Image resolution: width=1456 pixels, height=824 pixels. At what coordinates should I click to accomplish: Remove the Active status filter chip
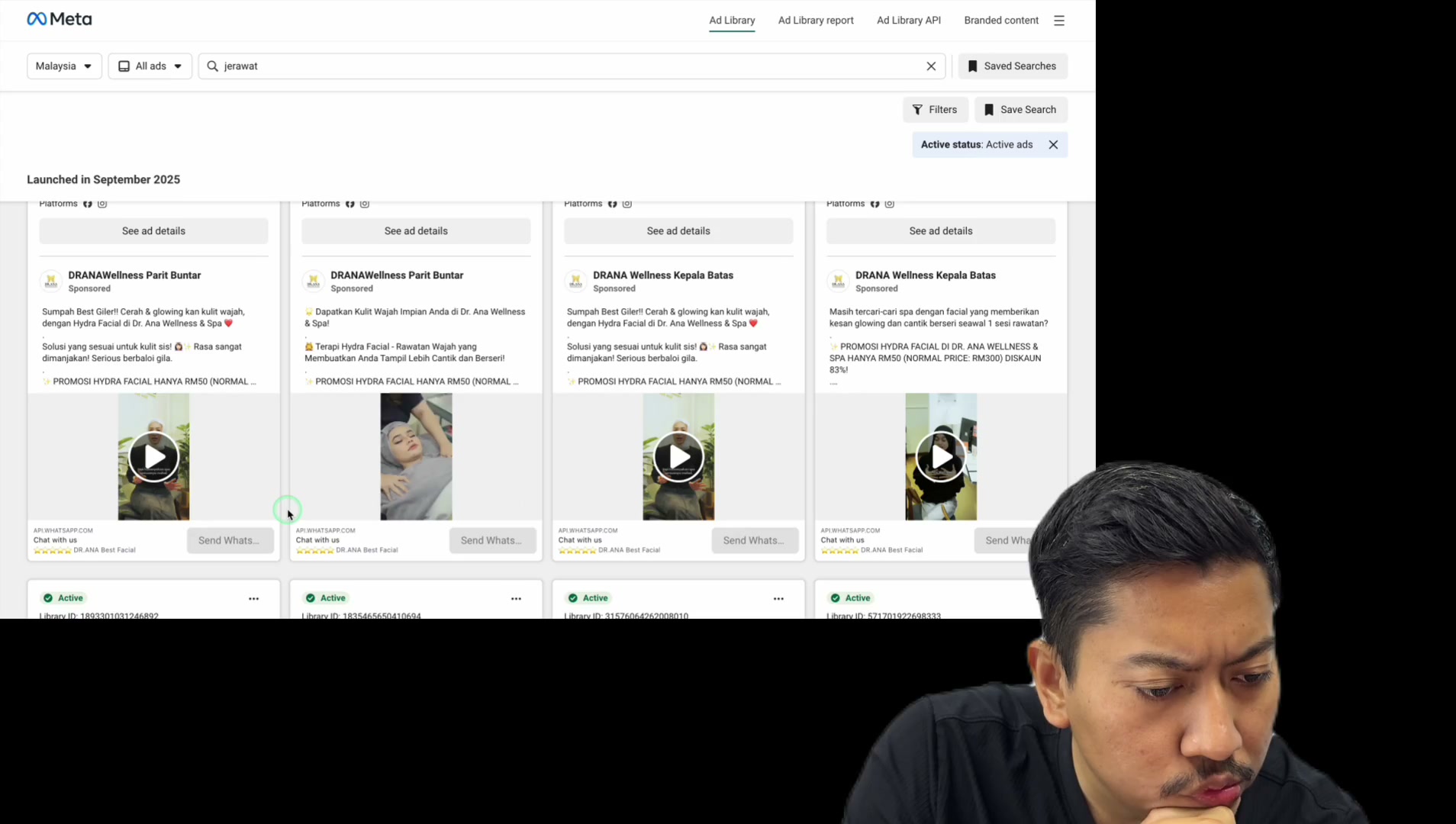[x=1053, y=145]
